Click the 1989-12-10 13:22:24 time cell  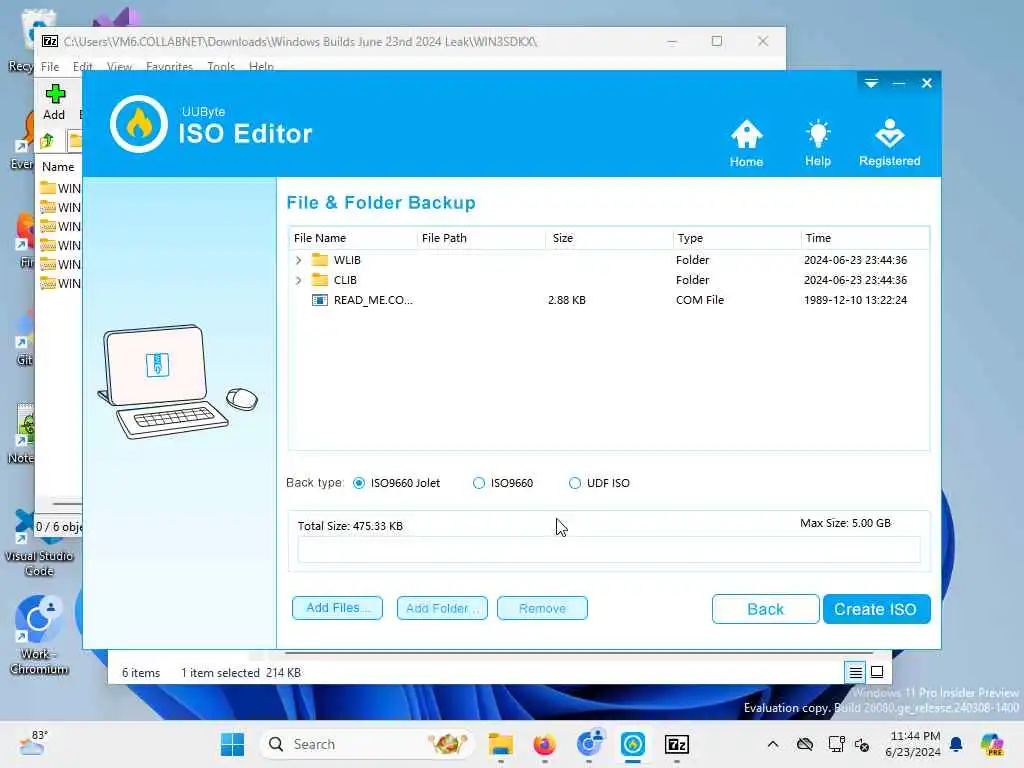click(855, 300)
